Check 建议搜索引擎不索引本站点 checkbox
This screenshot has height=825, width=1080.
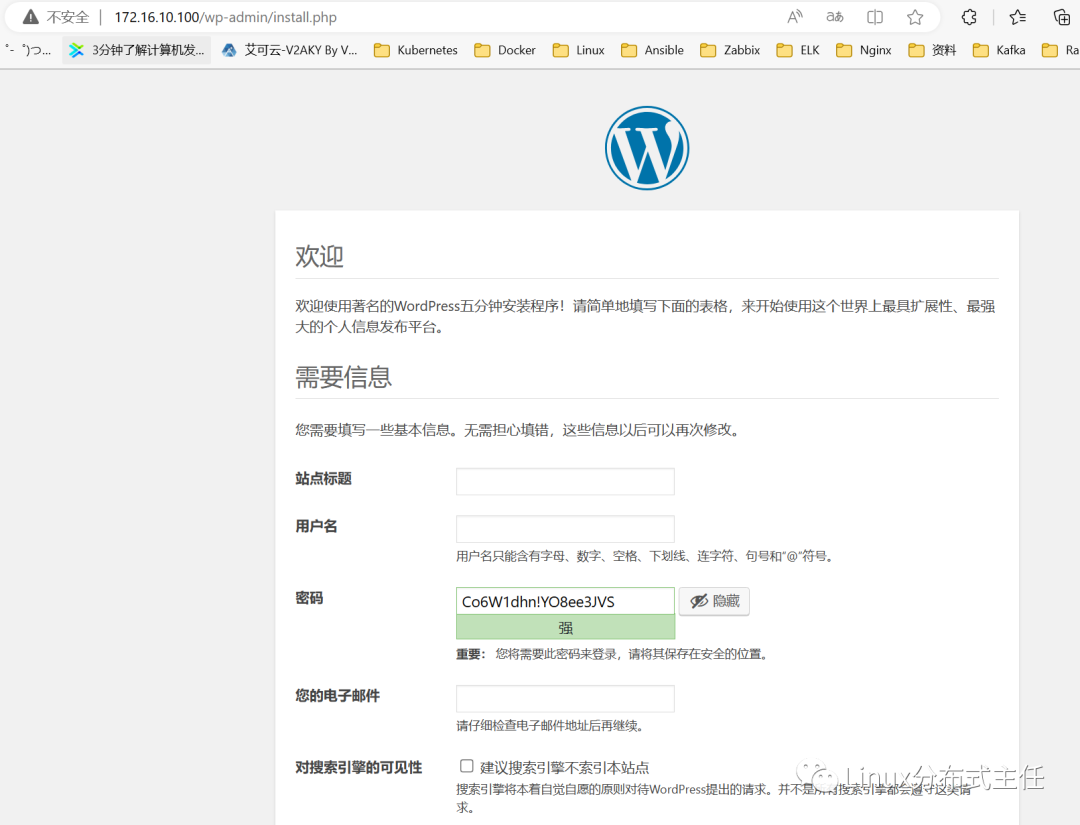466,766
